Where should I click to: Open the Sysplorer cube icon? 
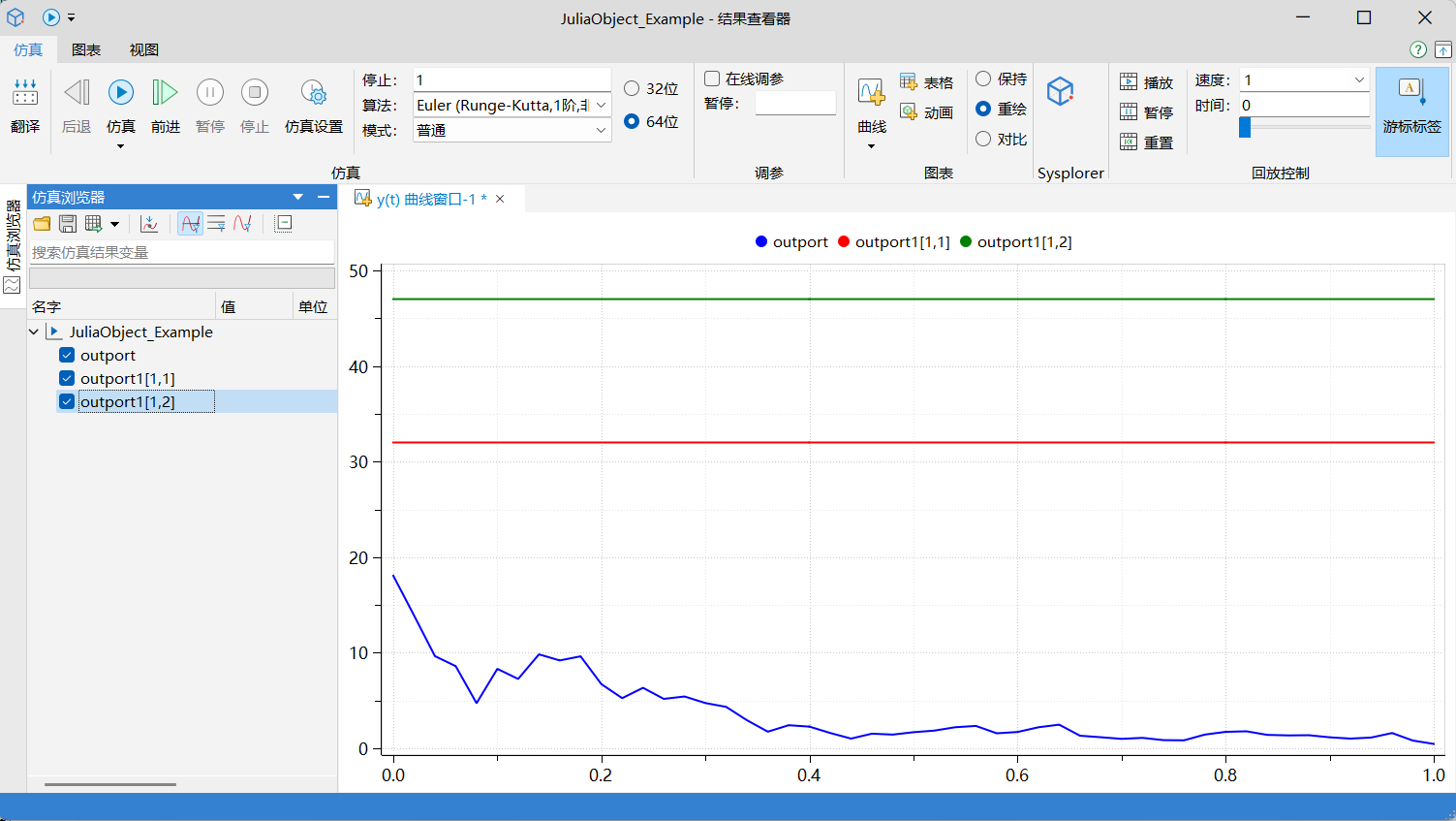coord(1061,92)
